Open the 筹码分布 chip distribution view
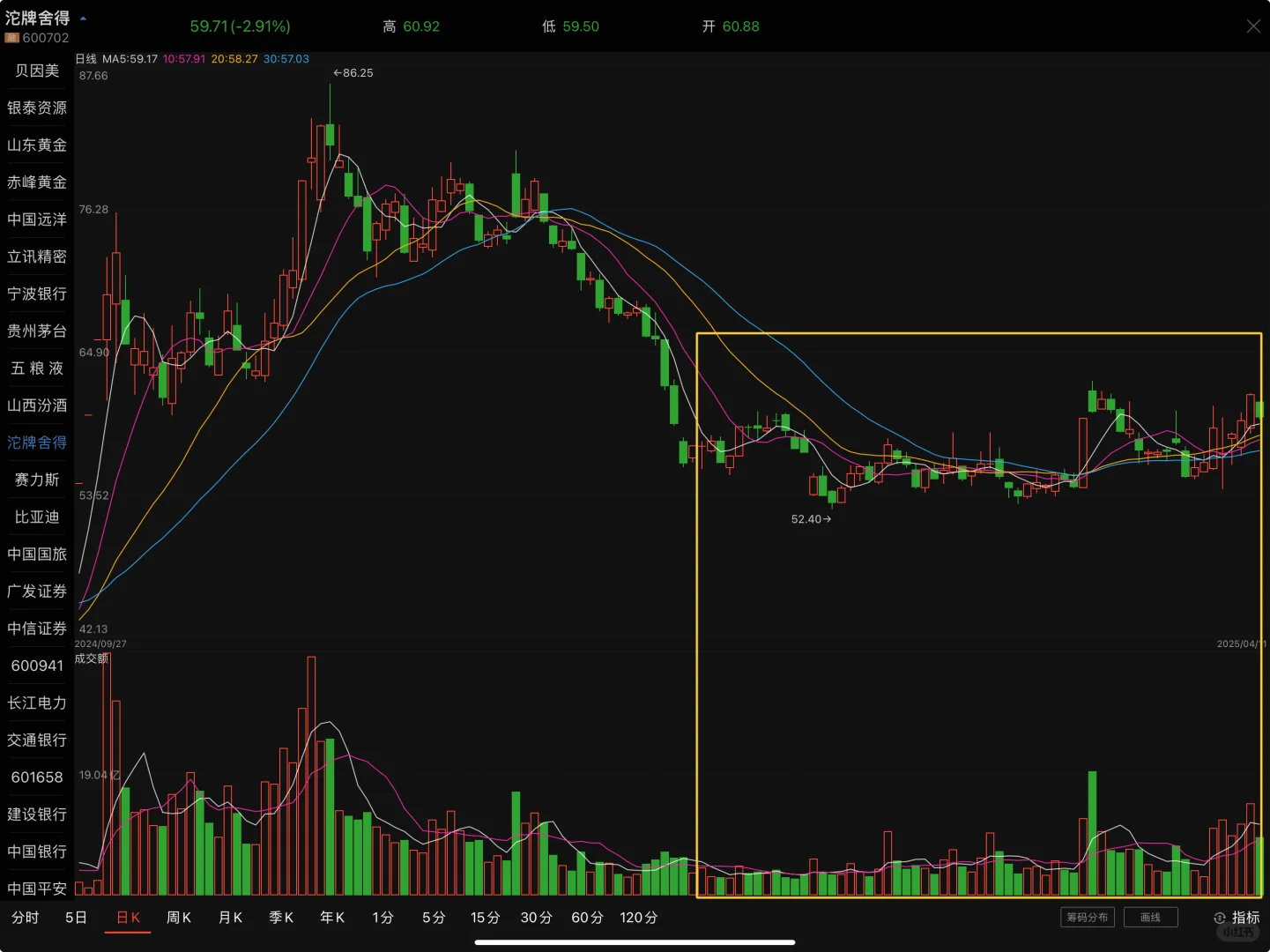This screenshot has height=952, width=1270. (1088, 918)
